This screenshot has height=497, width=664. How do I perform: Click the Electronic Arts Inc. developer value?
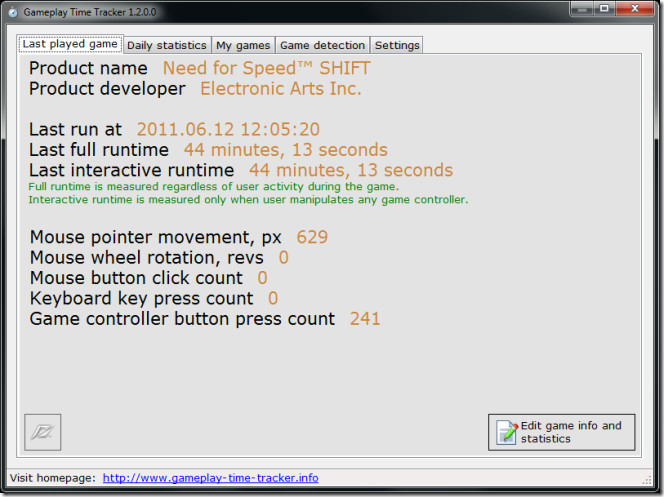[280, 88]
